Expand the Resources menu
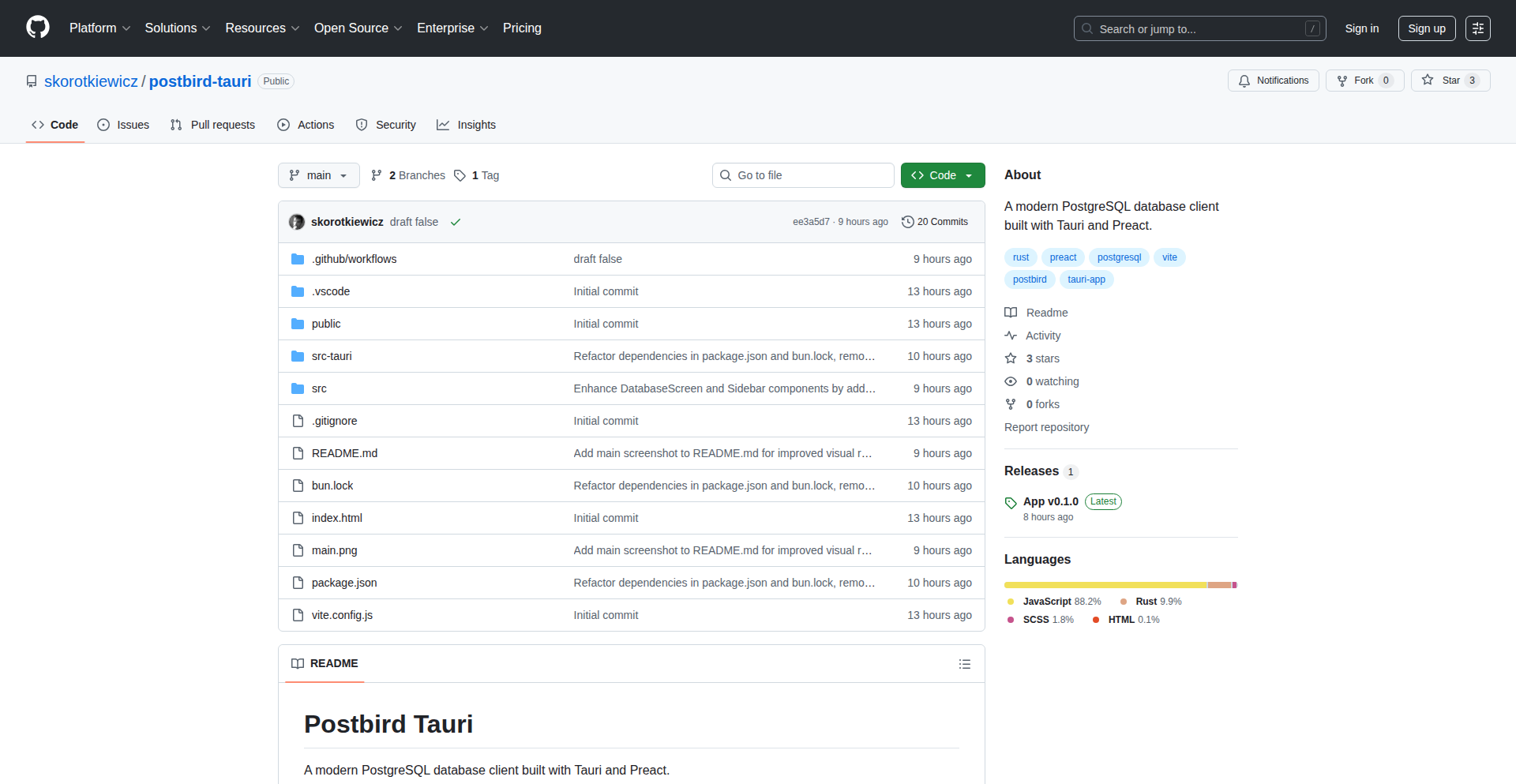 pyautogui.click(x=262, y=28)
